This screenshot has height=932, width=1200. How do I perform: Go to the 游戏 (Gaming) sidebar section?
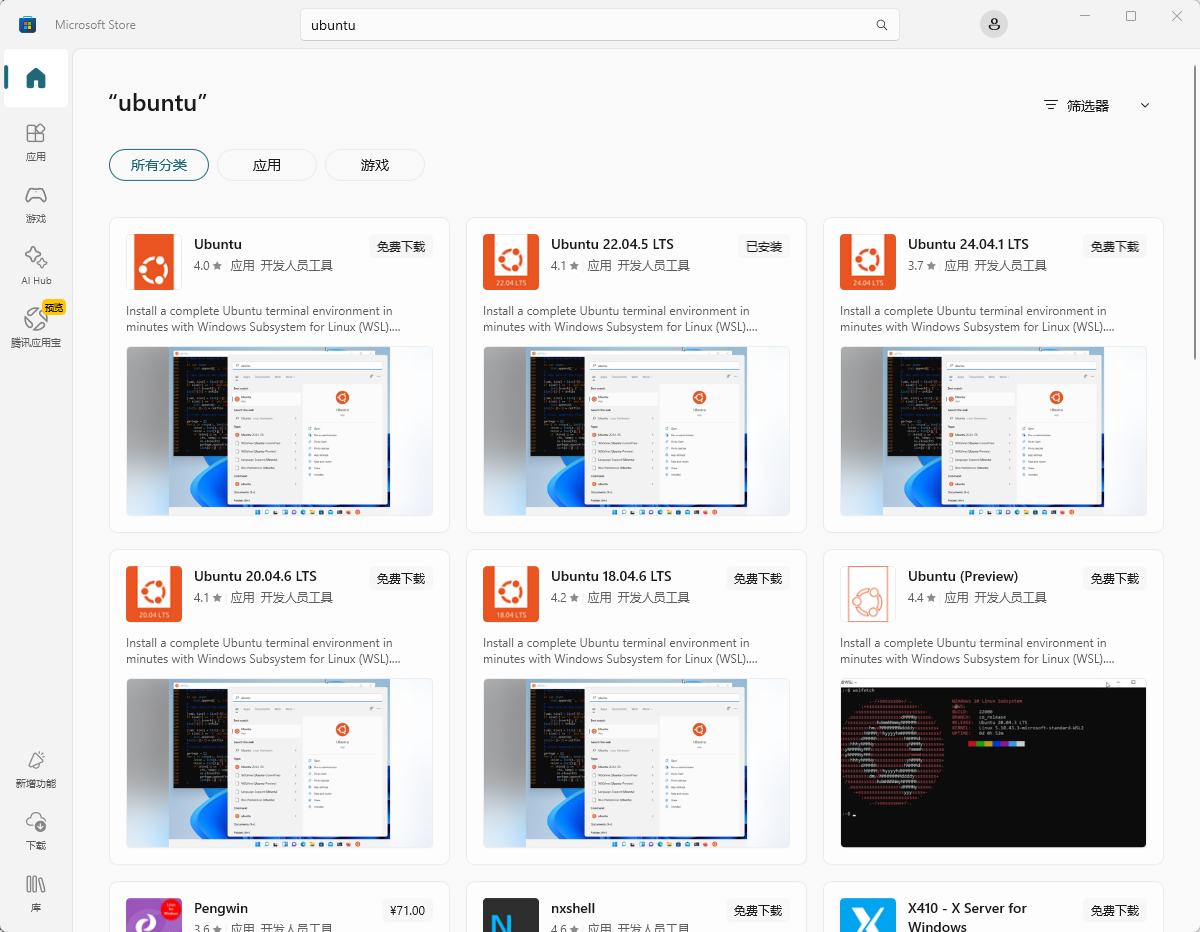[36, 204]
